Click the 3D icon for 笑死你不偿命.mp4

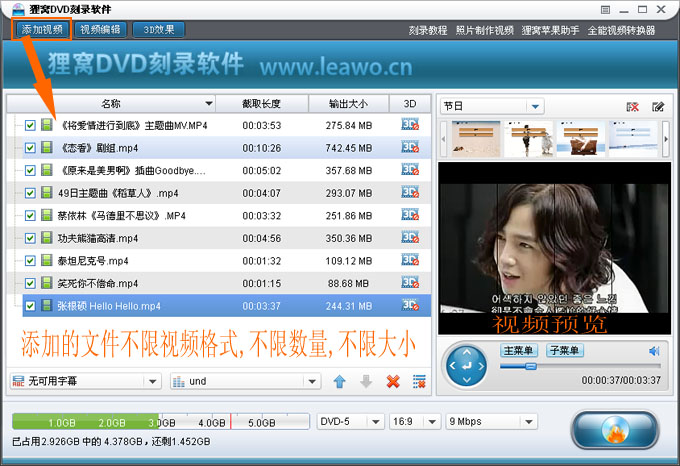410,282
